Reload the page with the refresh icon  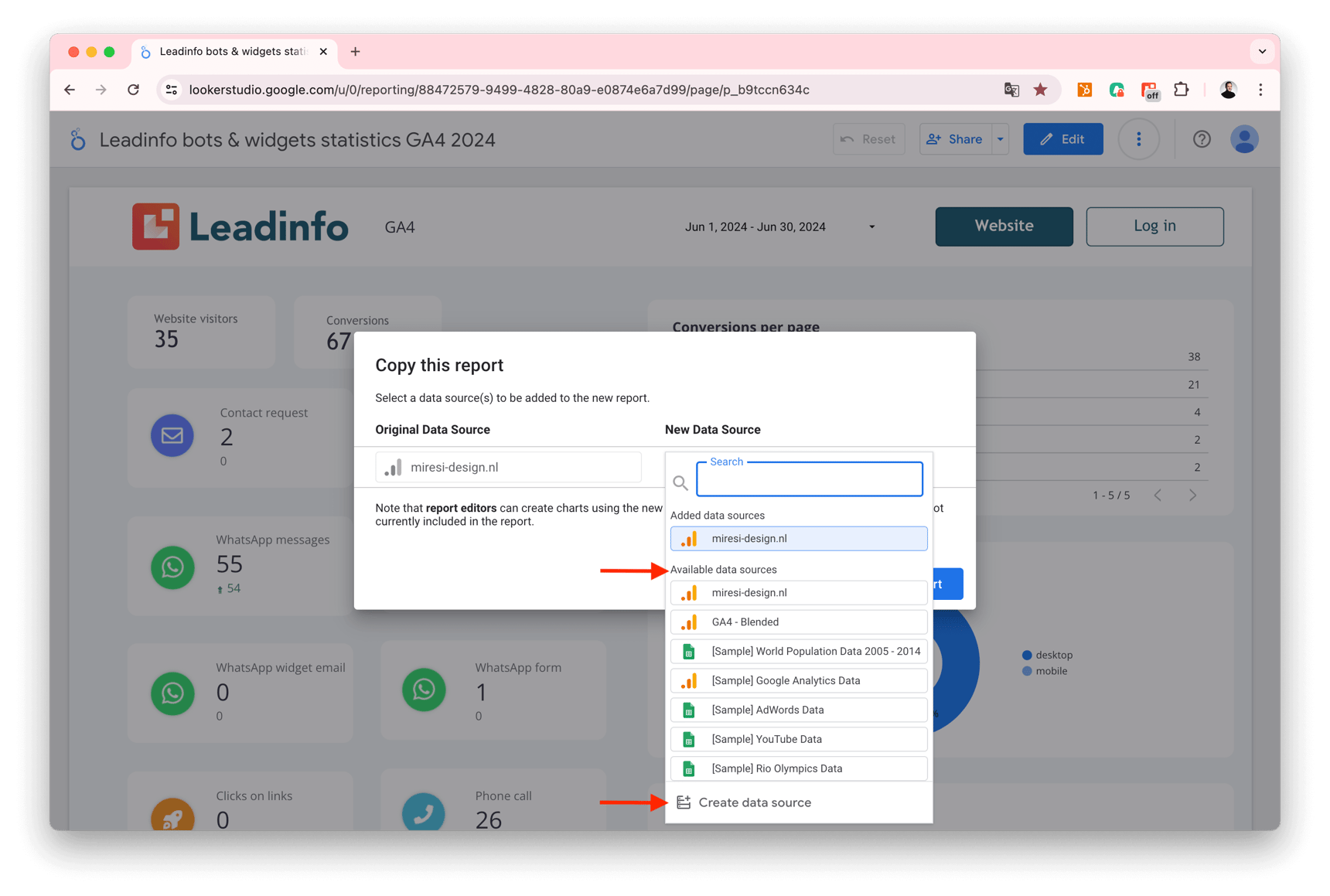(133, 89)
